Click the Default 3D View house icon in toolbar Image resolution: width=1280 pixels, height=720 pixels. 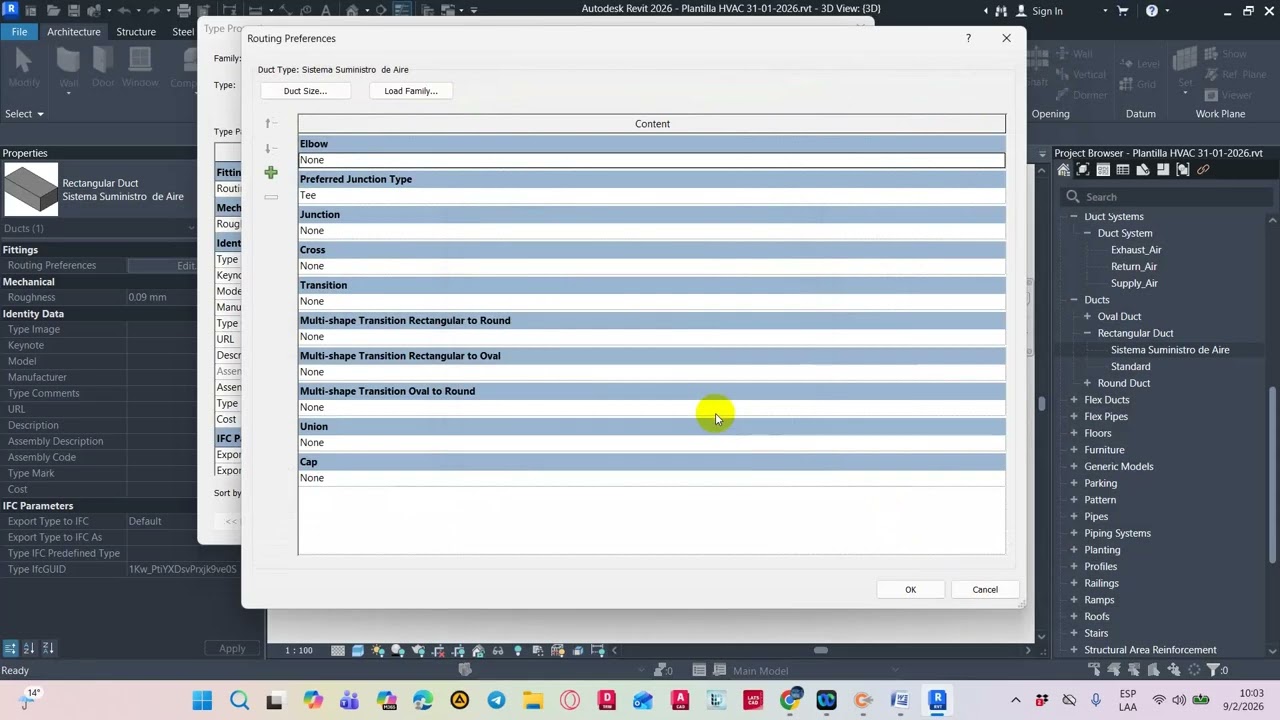click(x=352, y=10)
